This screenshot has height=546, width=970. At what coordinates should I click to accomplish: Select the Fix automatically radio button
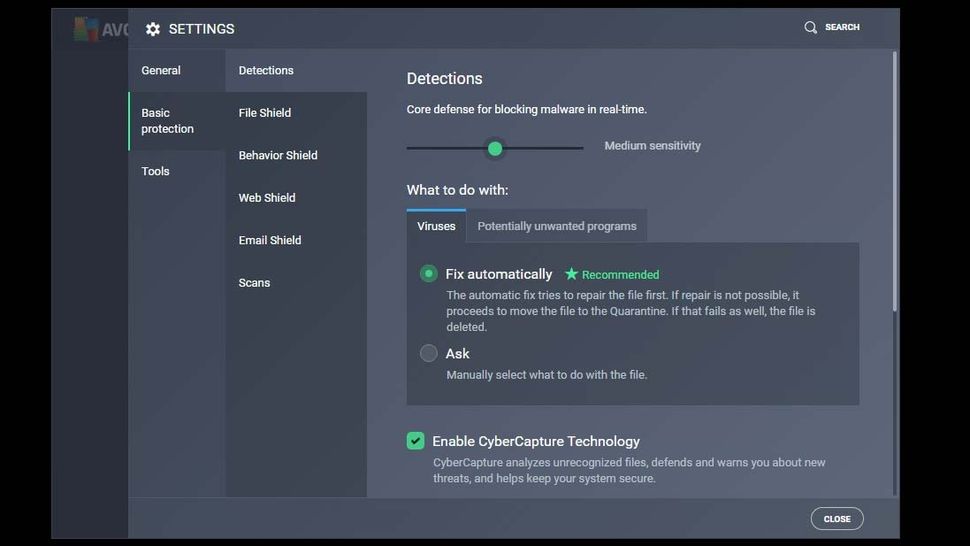pyautogui.click(x=429, y=273)
